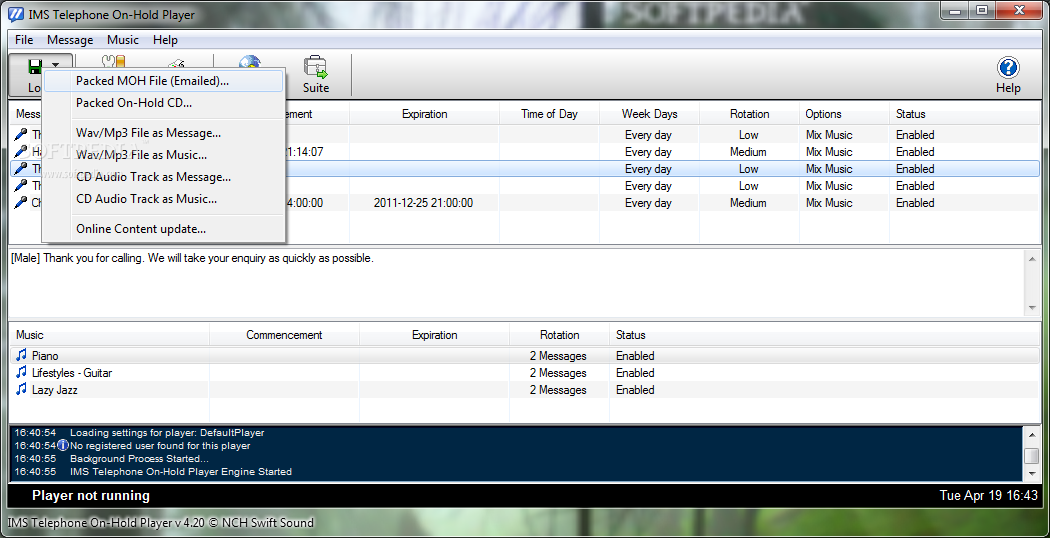1050x538 pixels.
Task: Select the Piano music row
Action: (x=524, y=356)
